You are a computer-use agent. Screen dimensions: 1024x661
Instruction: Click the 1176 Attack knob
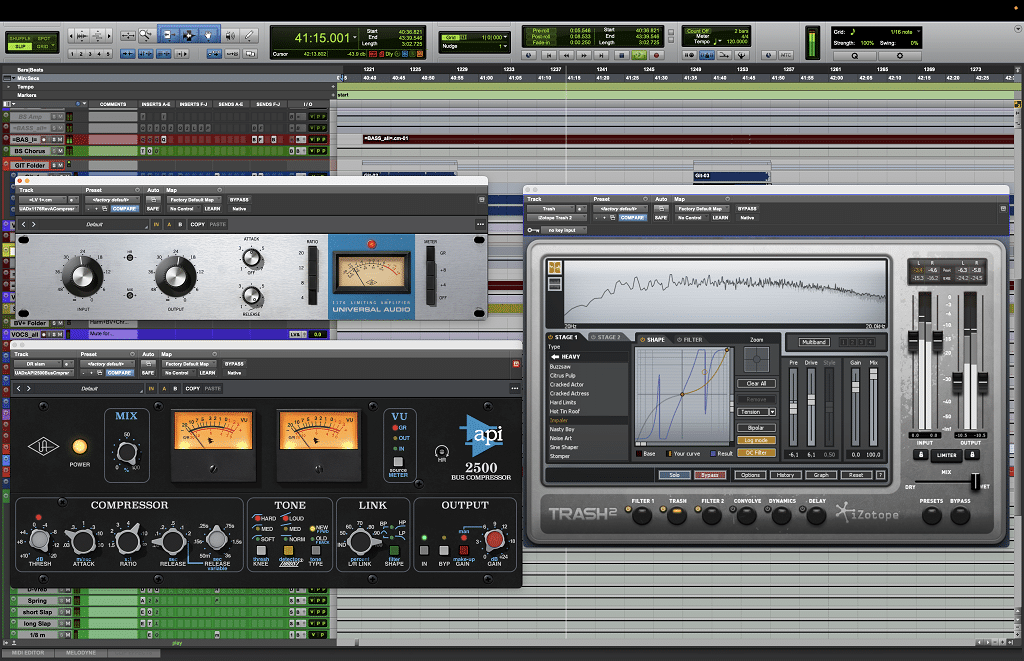253,259
